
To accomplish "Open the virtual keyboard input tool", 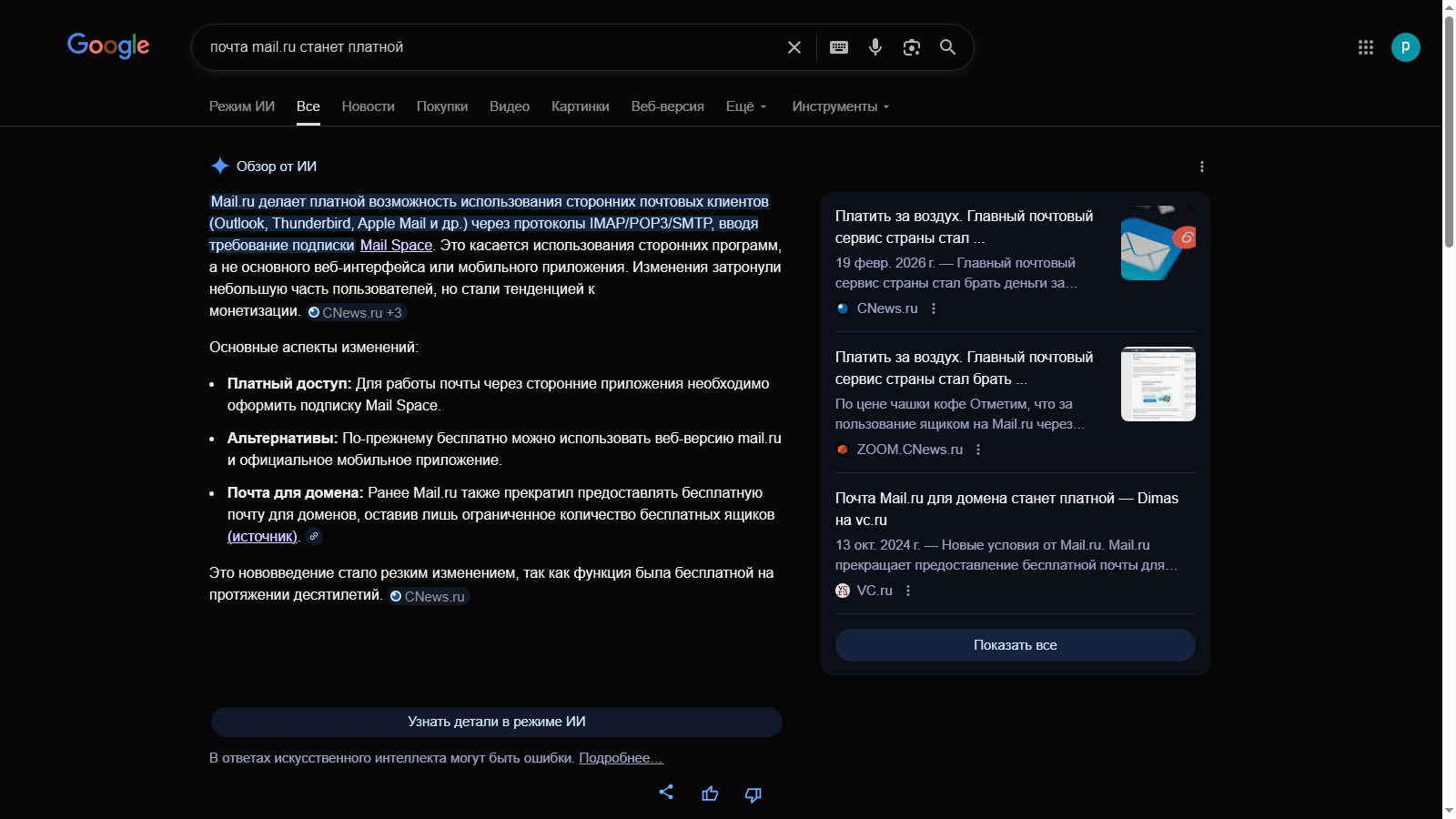I will [839, 47].
